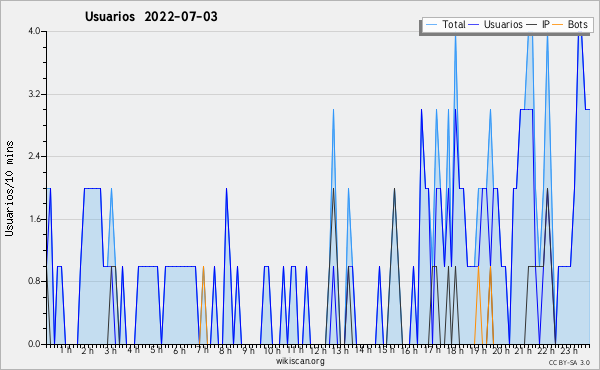
Task: Click the 'IP' legend label
Action: click(546, 24)
